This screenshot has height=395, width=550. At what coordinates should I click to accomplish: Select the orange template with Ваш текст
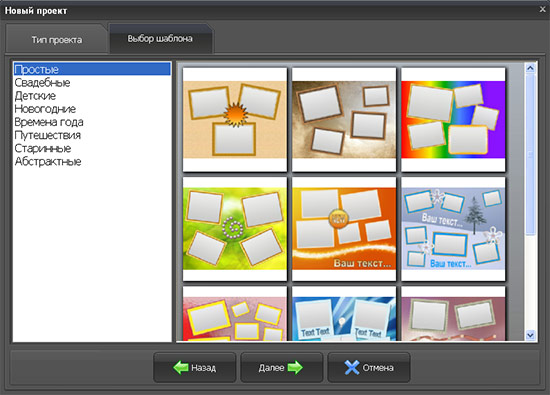[x=344, y=229]
